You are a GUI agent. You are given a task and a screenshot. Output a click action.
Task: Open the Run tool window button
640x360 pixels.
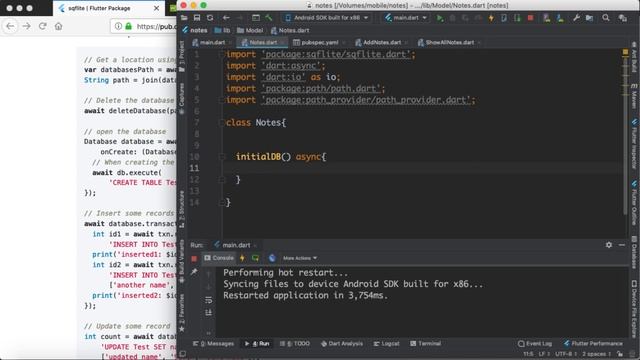point(257,344)
